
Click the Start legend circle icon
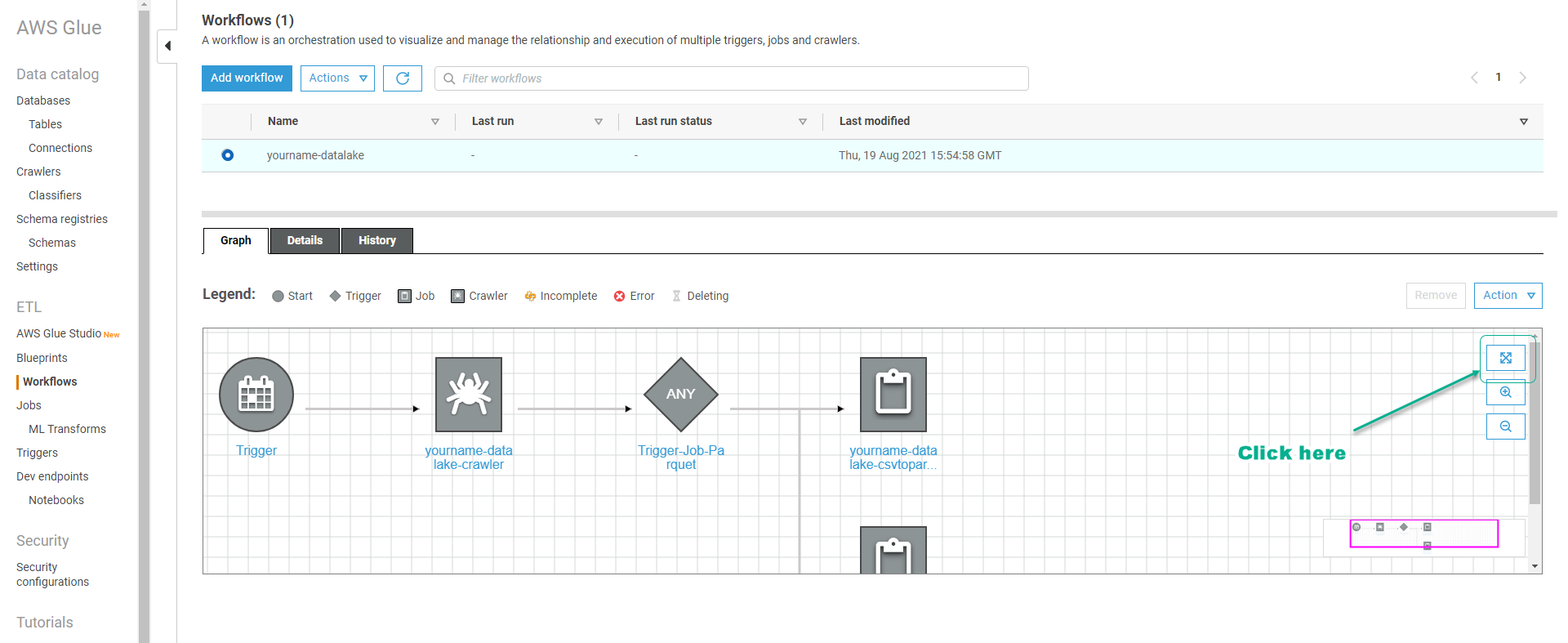(x=278, y=296)
